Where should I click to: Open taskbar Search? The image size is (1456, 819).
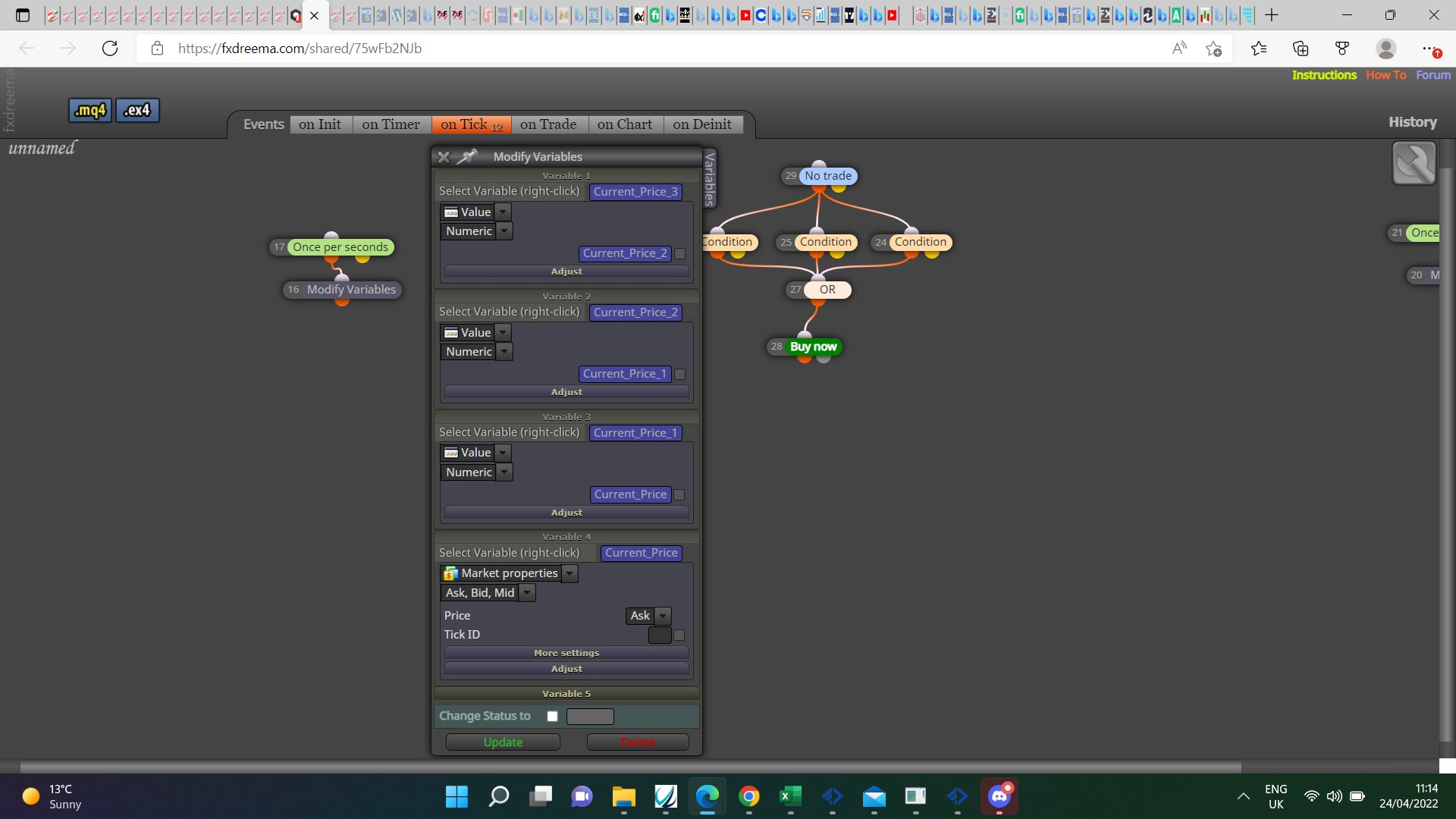[x=498, y=796]
